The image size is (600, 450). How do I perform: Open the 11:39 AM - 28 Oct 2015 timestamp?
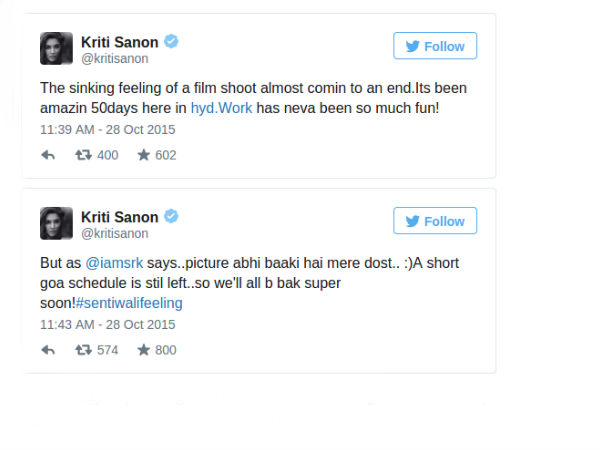pyautogui.click(x=107, y=130)
